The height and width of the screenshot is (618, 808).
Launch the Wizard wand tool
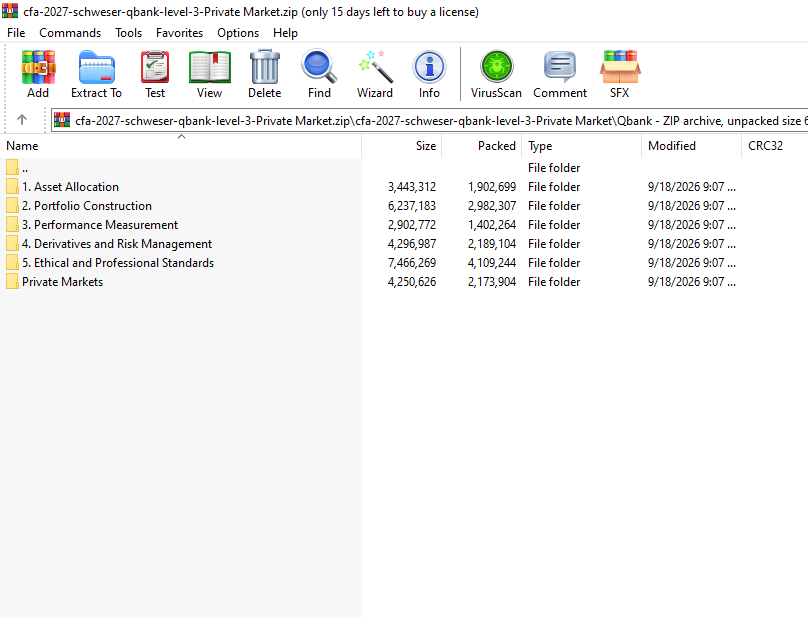(375, 74)
